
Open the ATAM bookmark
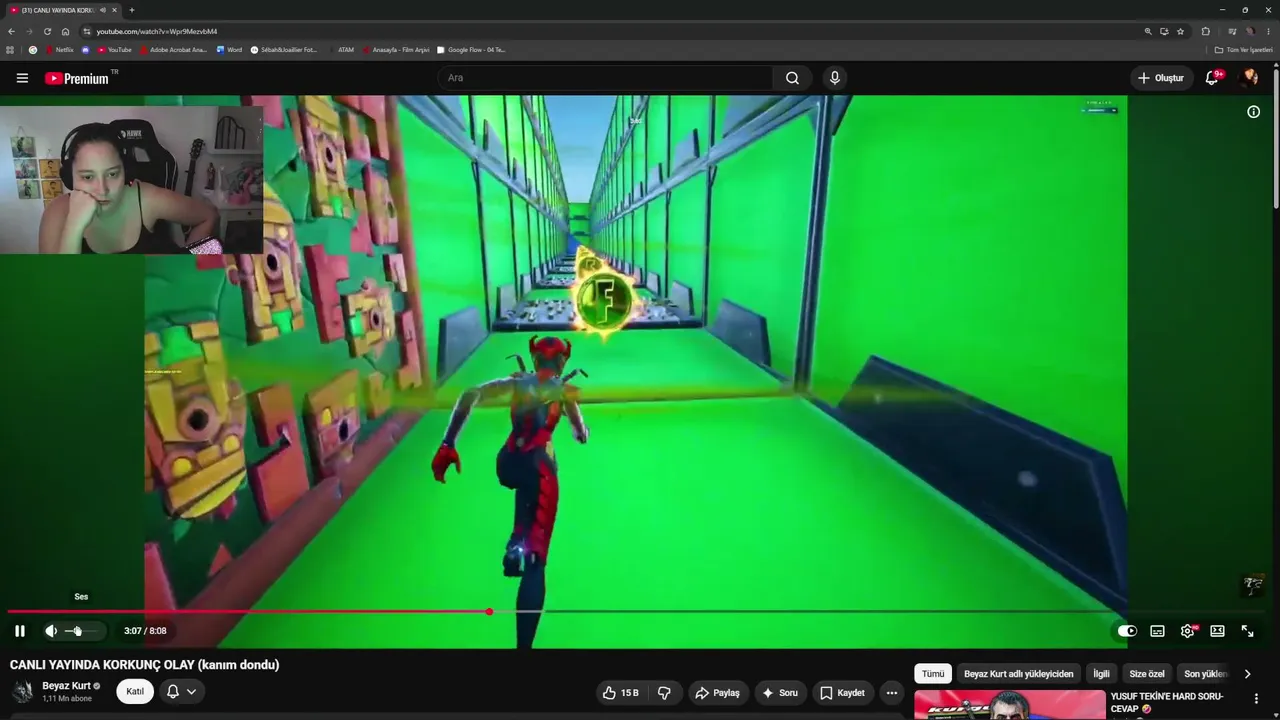tap(341, 50)
